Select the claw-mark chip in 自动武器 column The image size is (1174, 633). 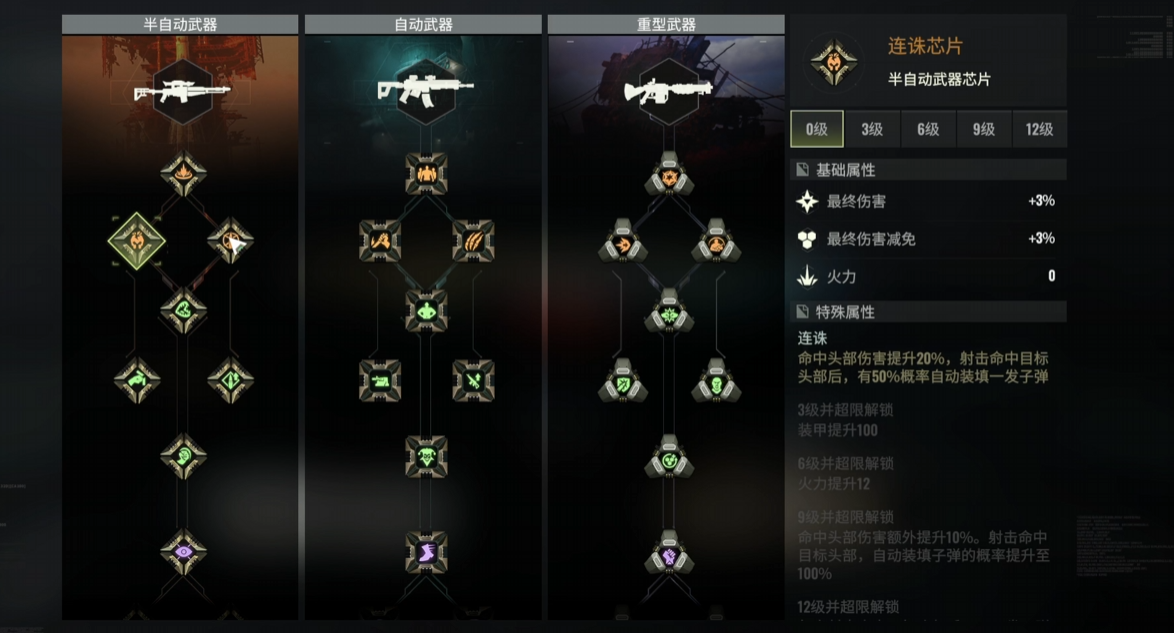473,240
